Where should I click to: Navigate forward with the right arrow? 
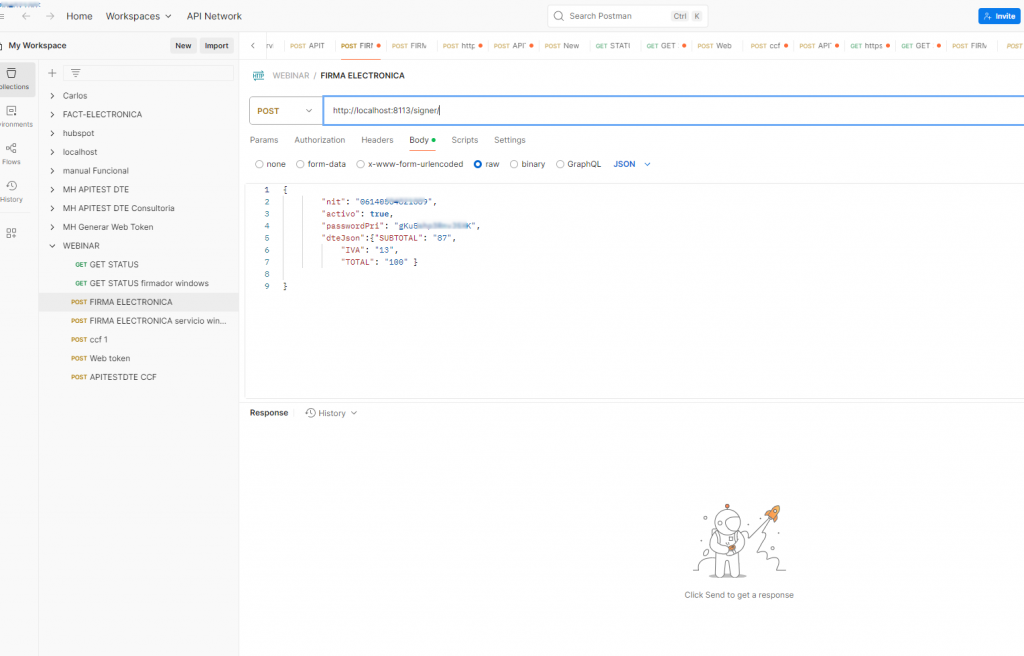(50, 16)
